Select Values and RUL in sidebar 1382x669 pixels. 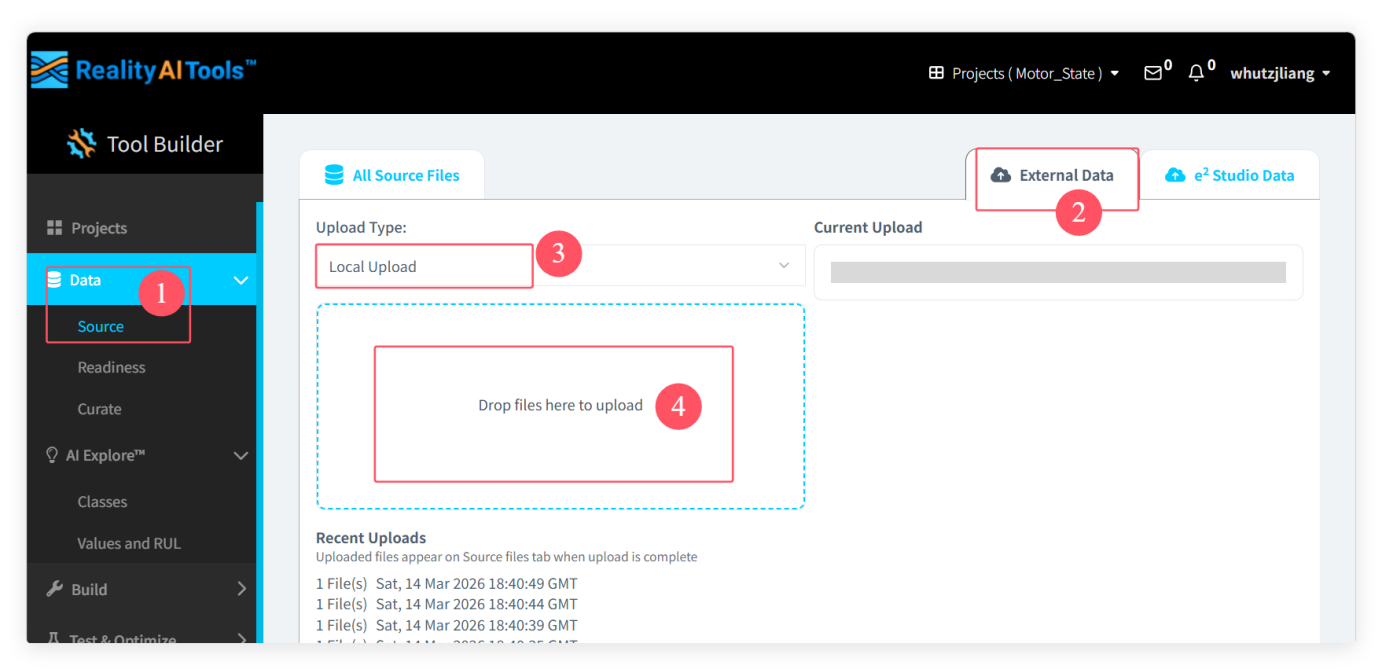pyautogui.click(x=129, y=543)
